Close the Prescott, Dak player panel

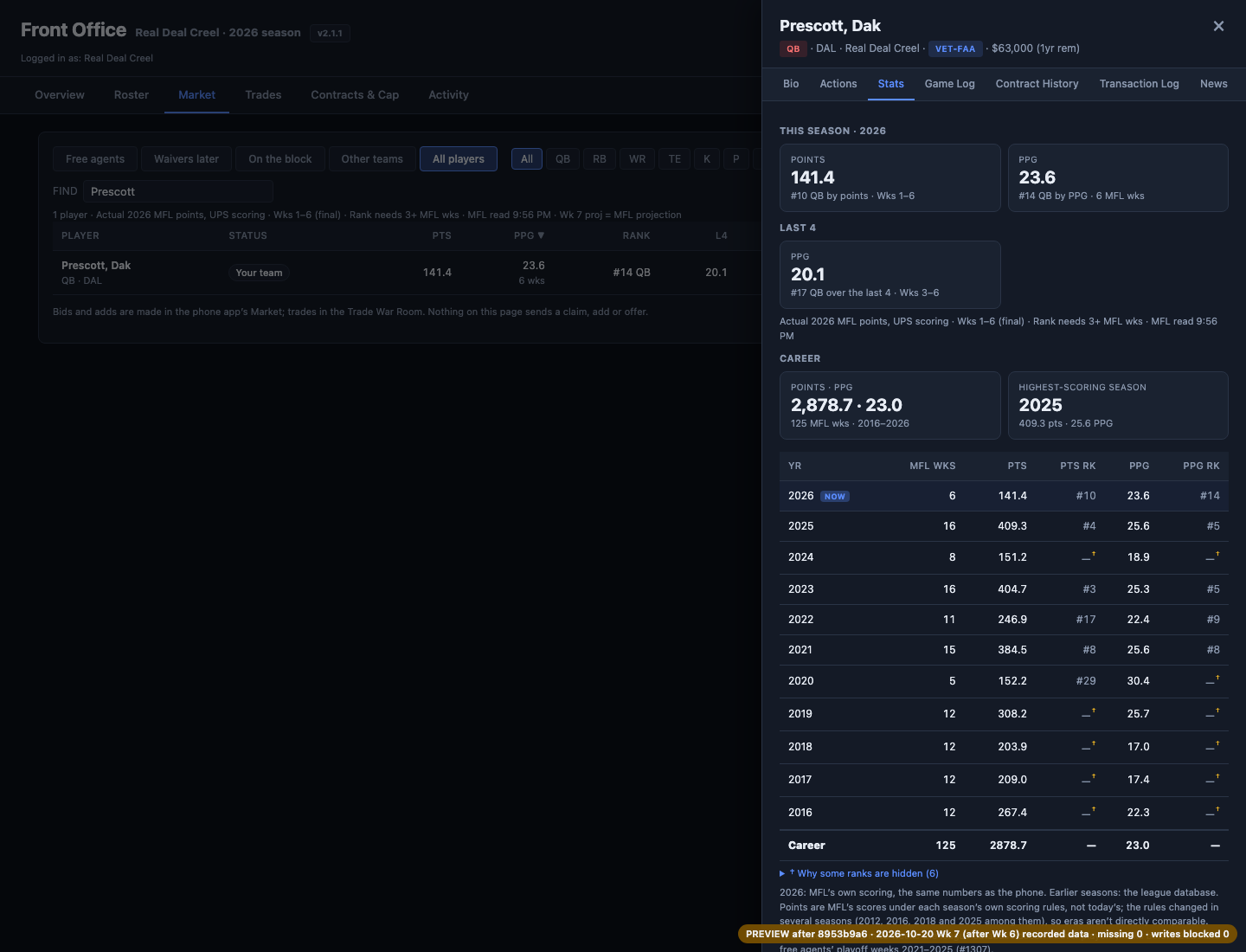[1218, 26]
